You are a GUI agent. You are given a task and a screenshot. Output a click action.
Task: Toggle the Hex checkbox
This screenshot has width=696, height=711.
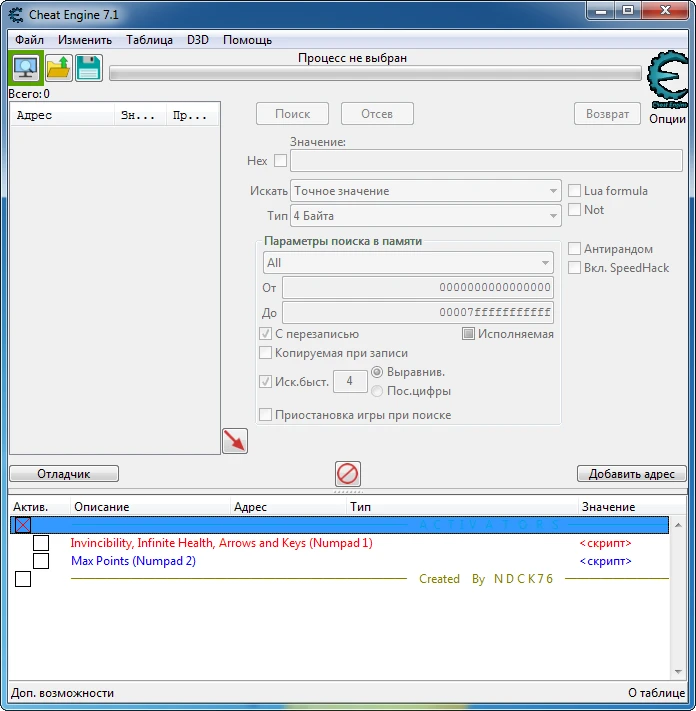281,161
